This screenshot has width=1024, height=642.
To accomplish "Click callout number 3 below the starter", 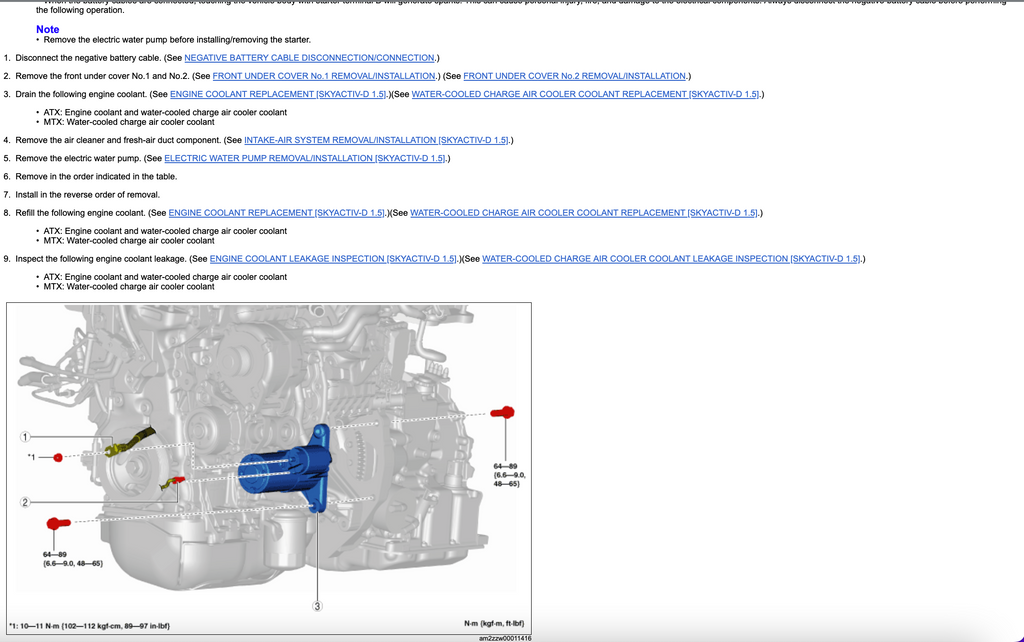I will 317,606.
